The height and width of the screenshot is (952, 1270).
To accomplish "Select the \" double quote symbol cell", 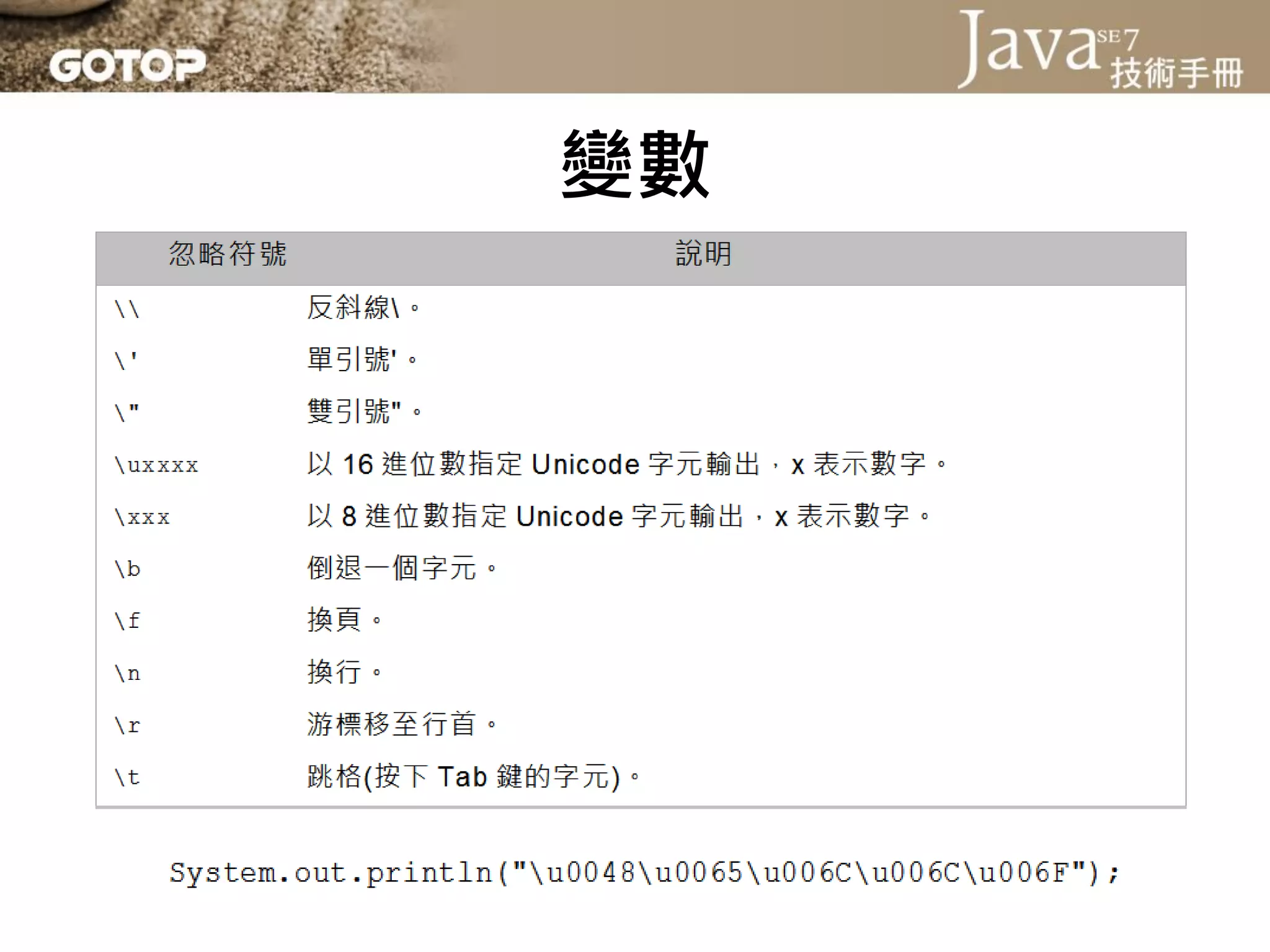I will point(127,412).
